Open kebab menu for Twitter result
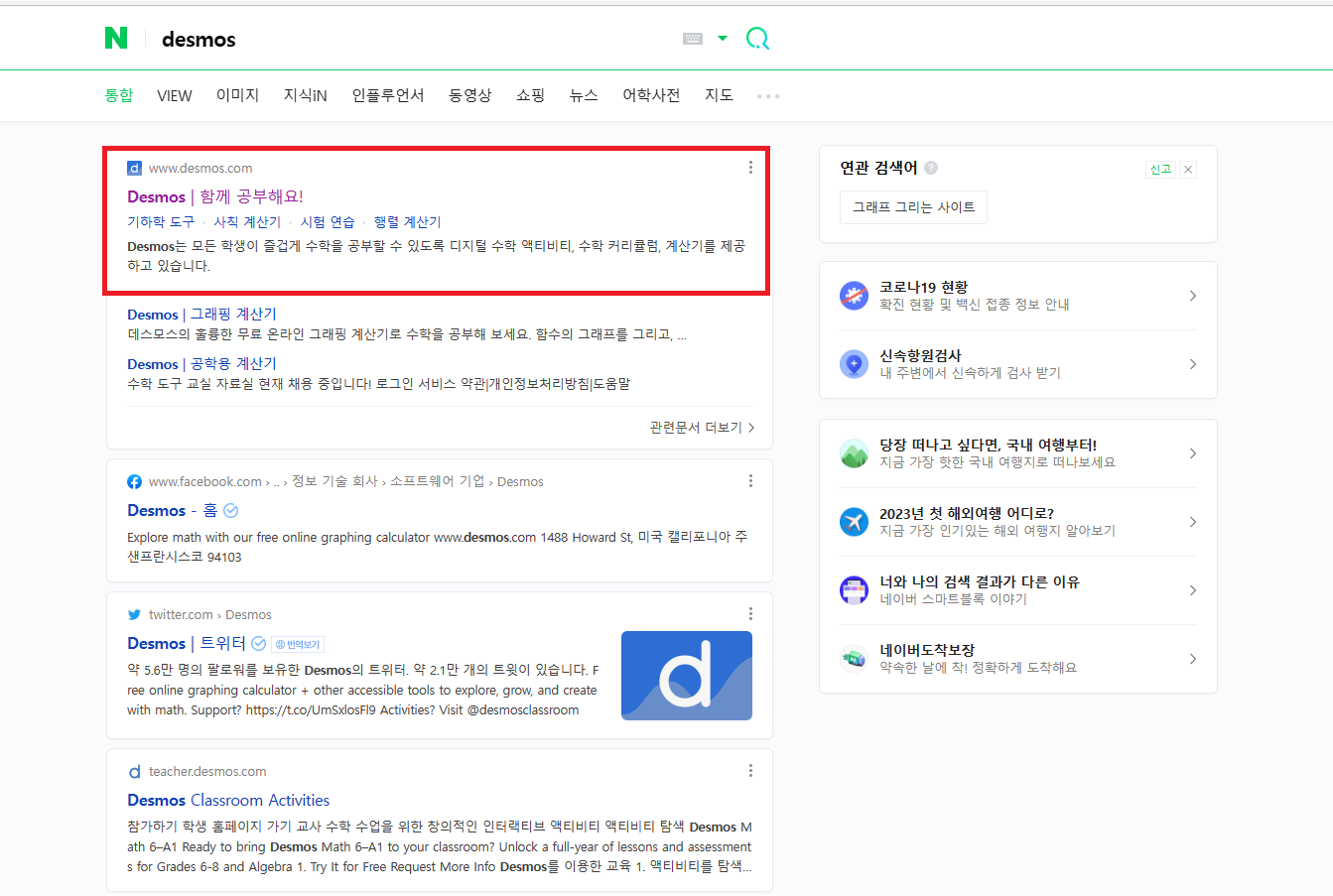This screenshot has height=896, width=1333. click(x=750, y=614)
